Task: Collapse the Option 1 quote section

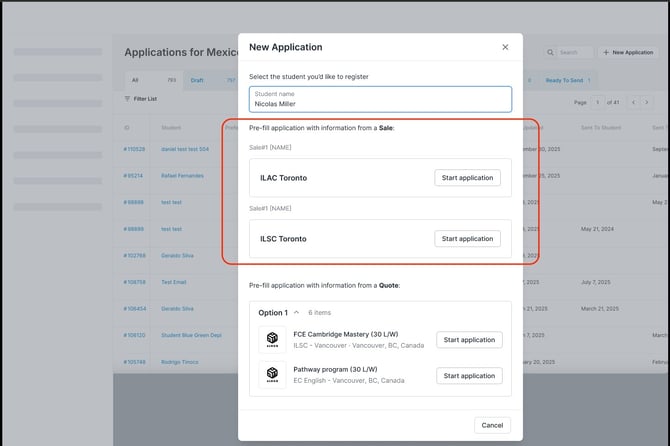Action: (296, 313)
